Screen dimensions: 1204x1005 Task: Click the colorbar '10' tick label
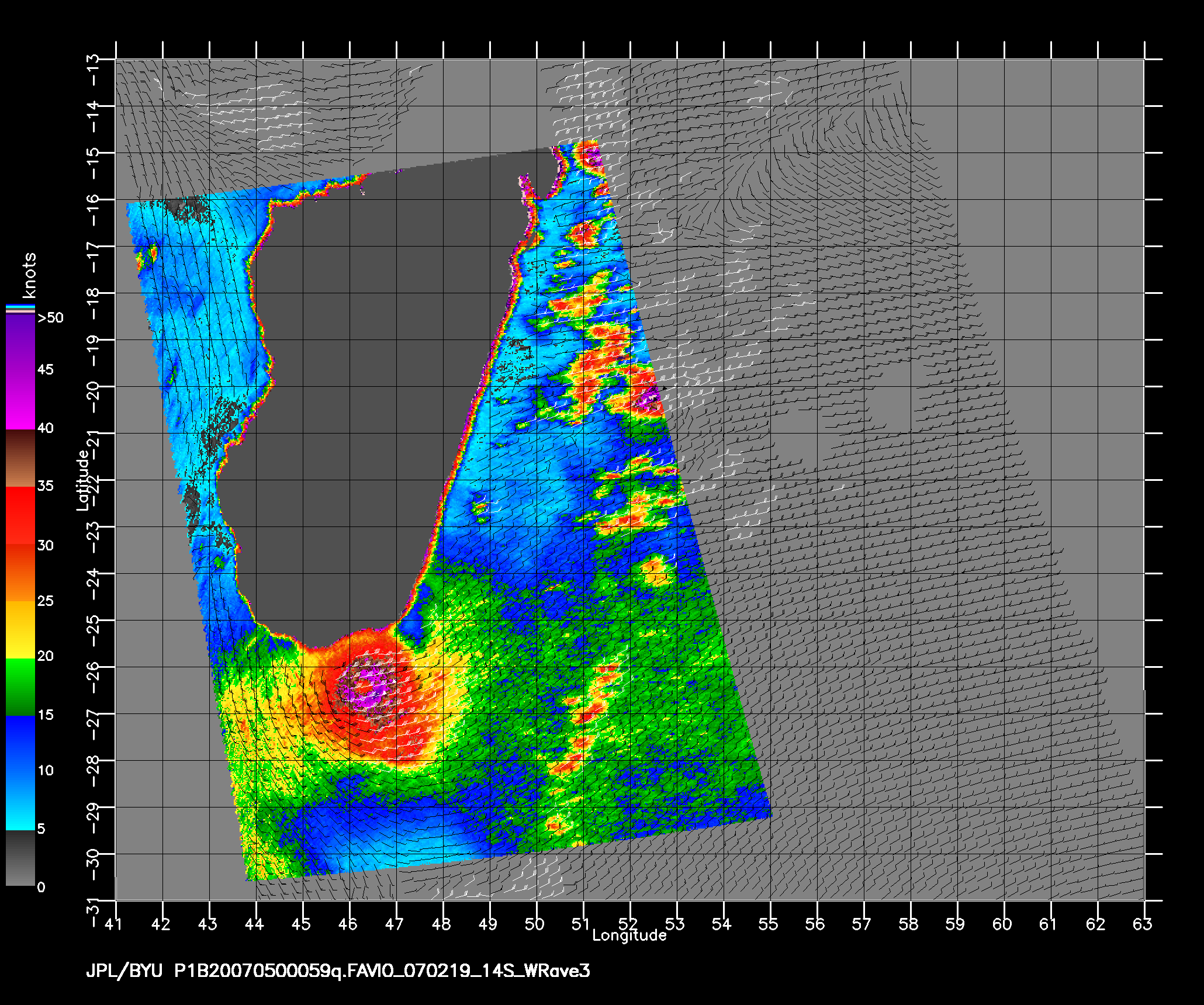(45, 770)
